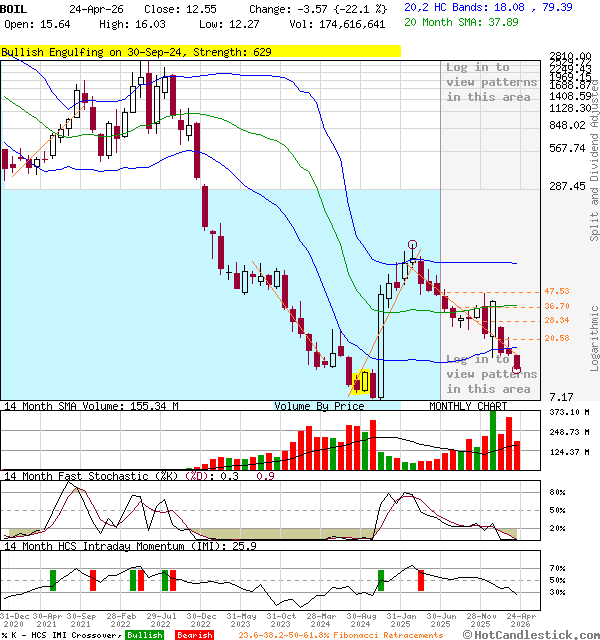Click the green Bullish legend badge
The width and height of the screenshot is (600, 640).
144,635
